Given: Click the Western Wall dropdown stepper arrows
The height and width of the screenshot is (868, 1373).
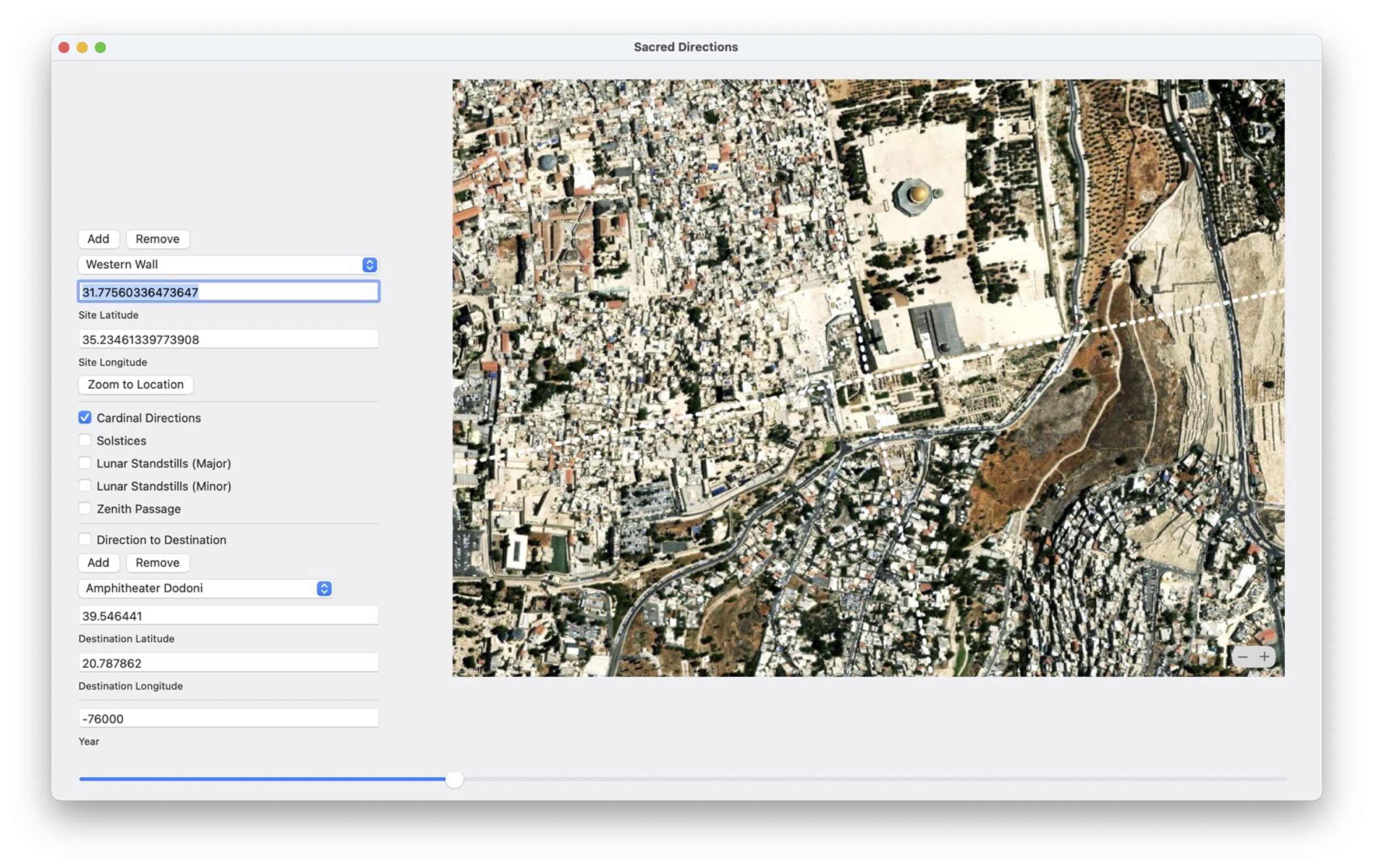Looking at the screenshot, I should point(369,265).
